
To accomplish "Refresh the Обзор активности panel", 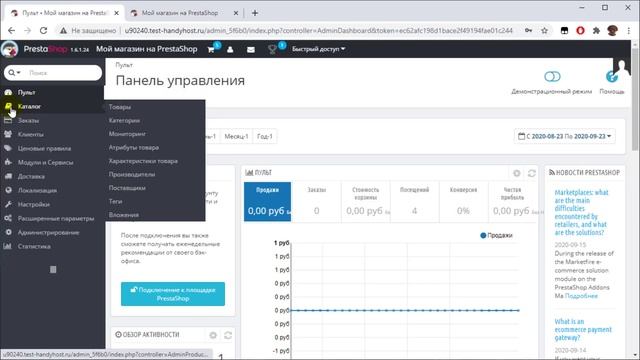I will 228,335.
